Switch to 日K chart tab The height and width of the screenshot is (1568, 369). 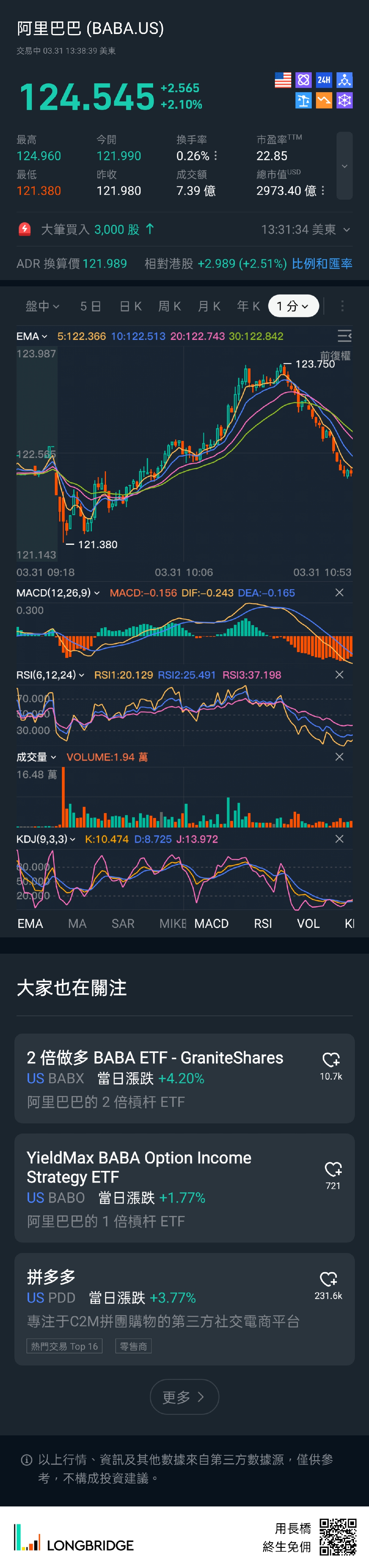pos(130,306)
